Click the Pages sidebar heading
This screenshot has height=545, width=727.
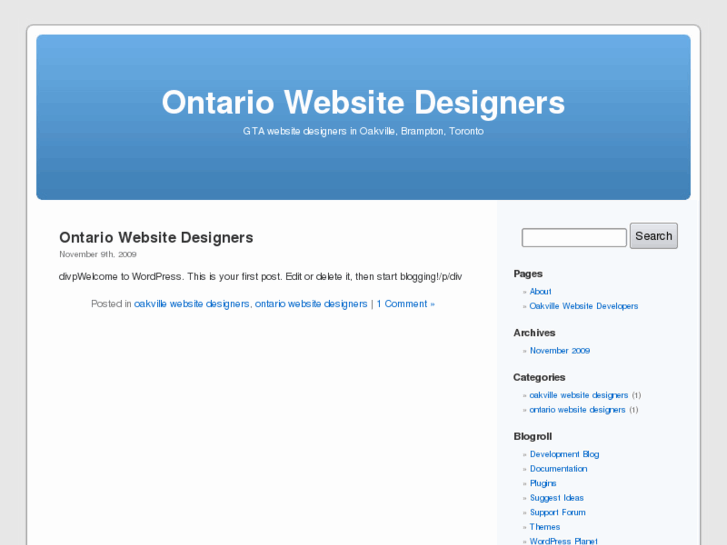pos(528,274)
